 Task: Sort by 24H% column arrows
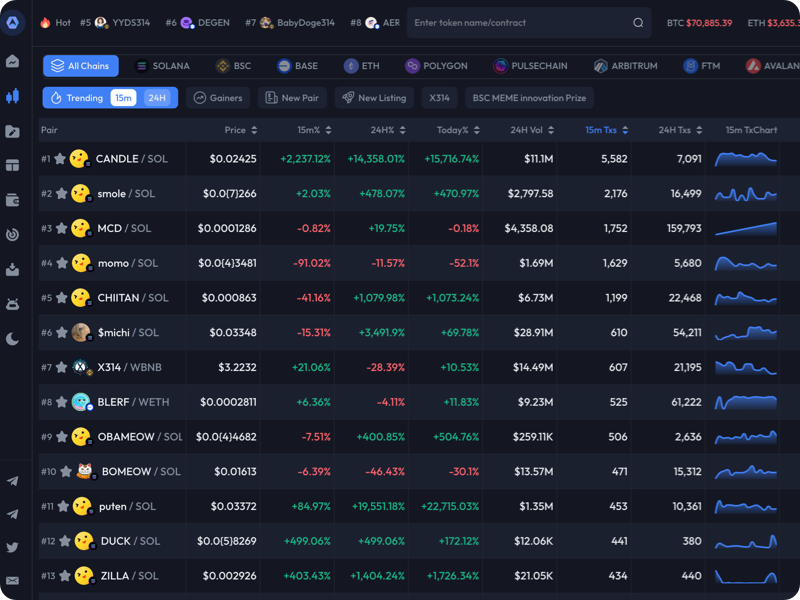403,130
